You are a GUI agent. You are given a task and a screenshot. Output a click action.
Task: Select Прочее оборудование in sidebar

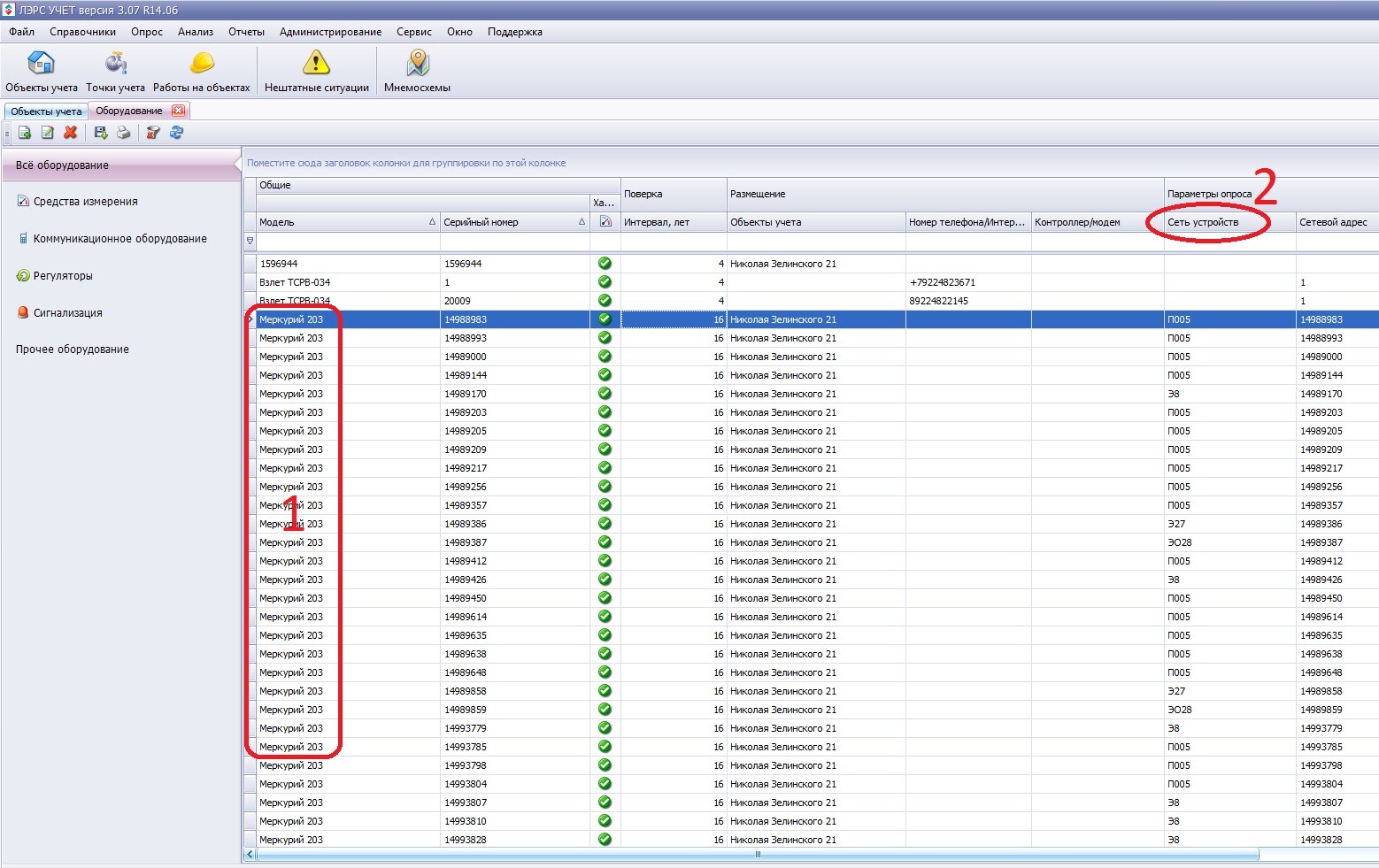click(x=73, y=350)
